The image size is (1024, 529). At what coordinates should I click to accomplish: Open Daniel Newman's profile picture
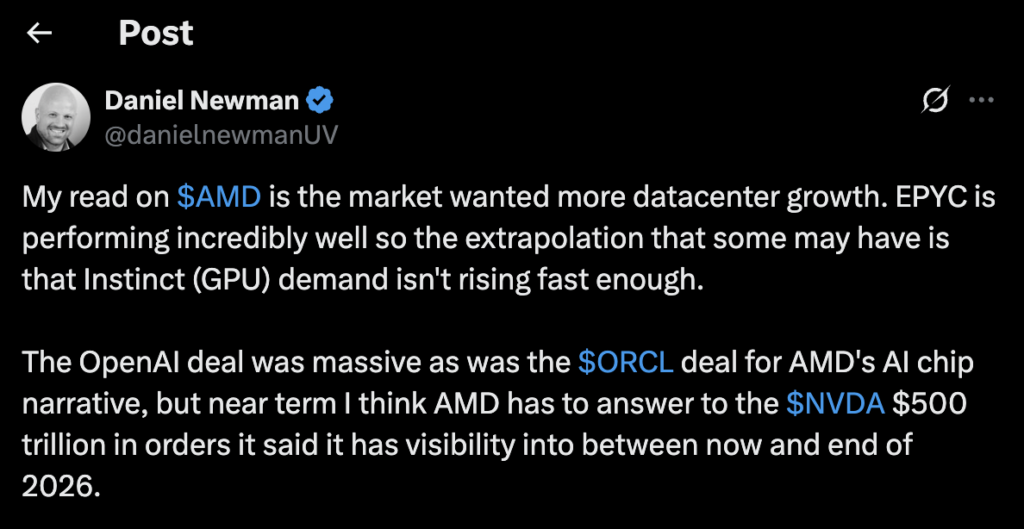coord(57,117)
